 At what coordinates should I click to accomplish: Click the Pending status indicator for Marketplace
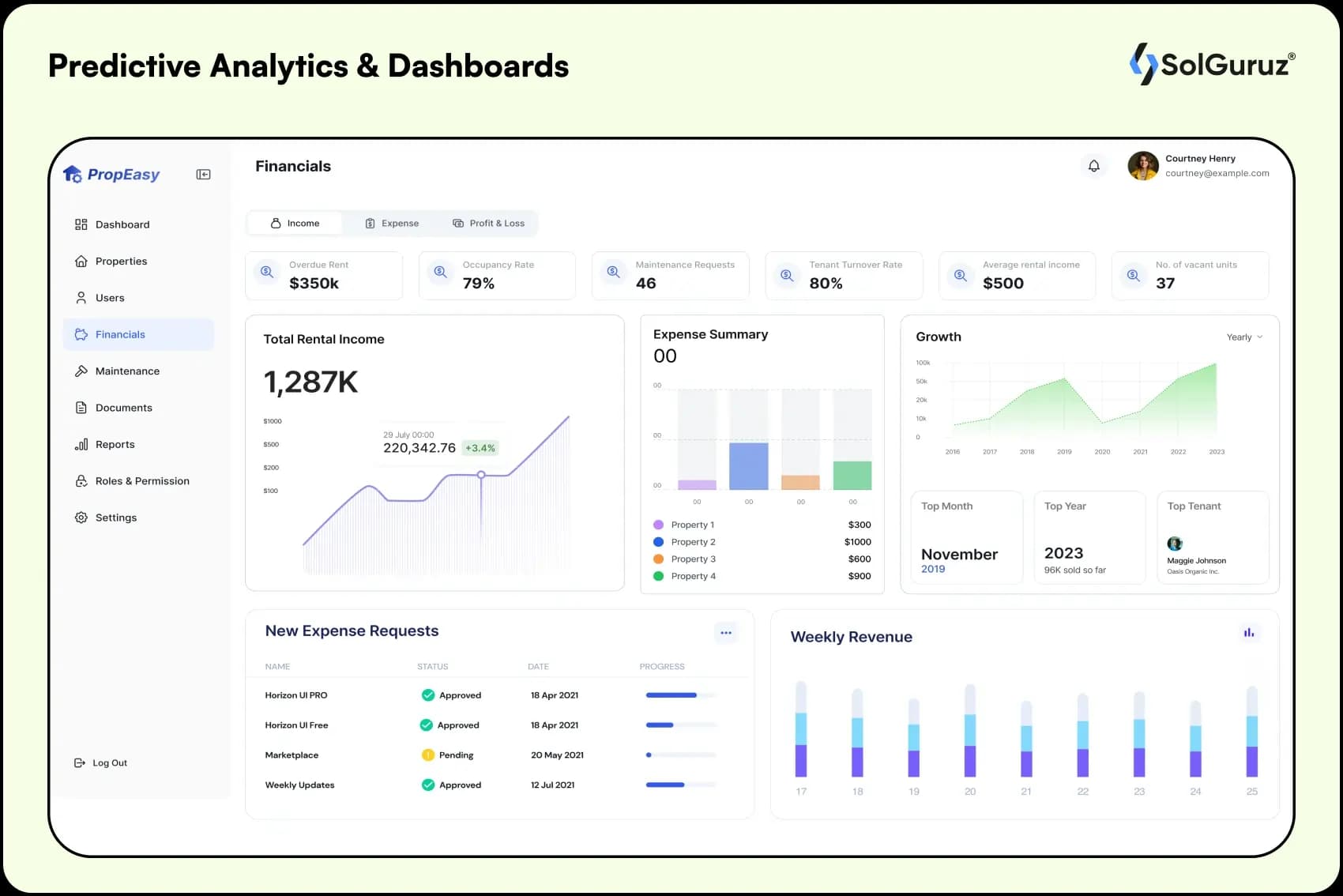point(428,755)
